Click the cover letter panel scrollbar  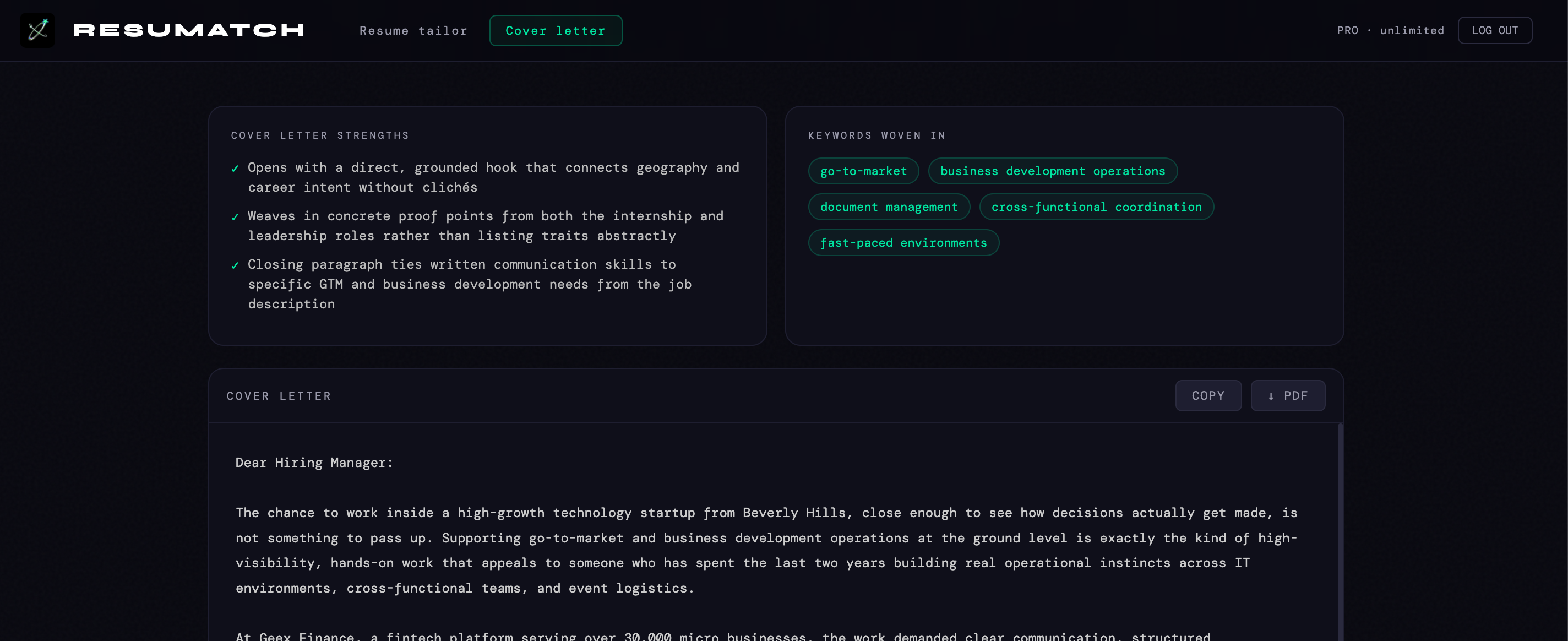click(1340, 530)
